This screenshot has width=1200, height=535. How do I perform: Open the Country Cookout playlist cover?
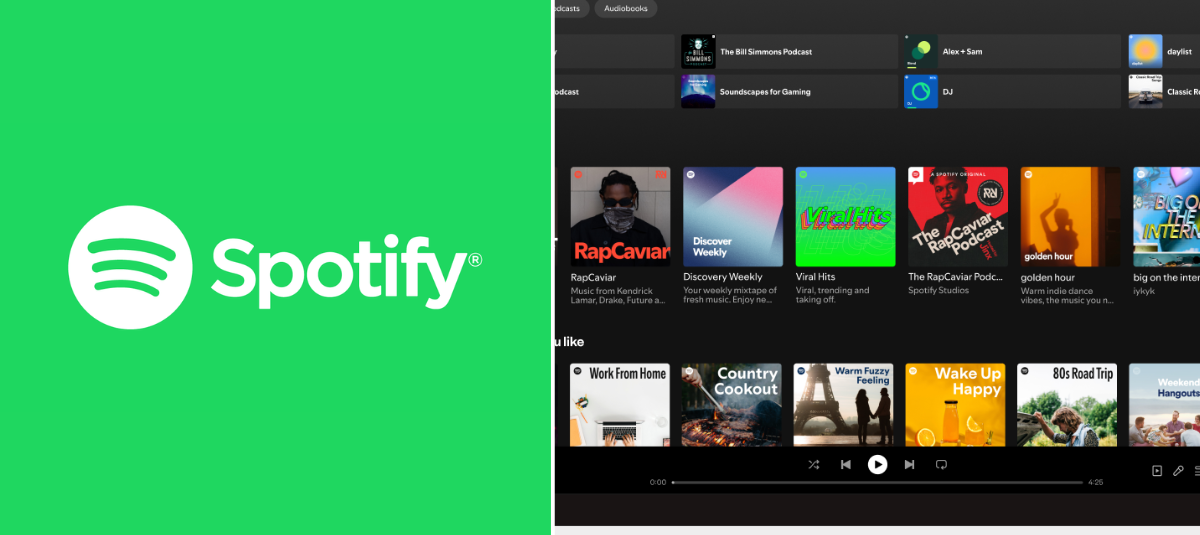[732, 404]
